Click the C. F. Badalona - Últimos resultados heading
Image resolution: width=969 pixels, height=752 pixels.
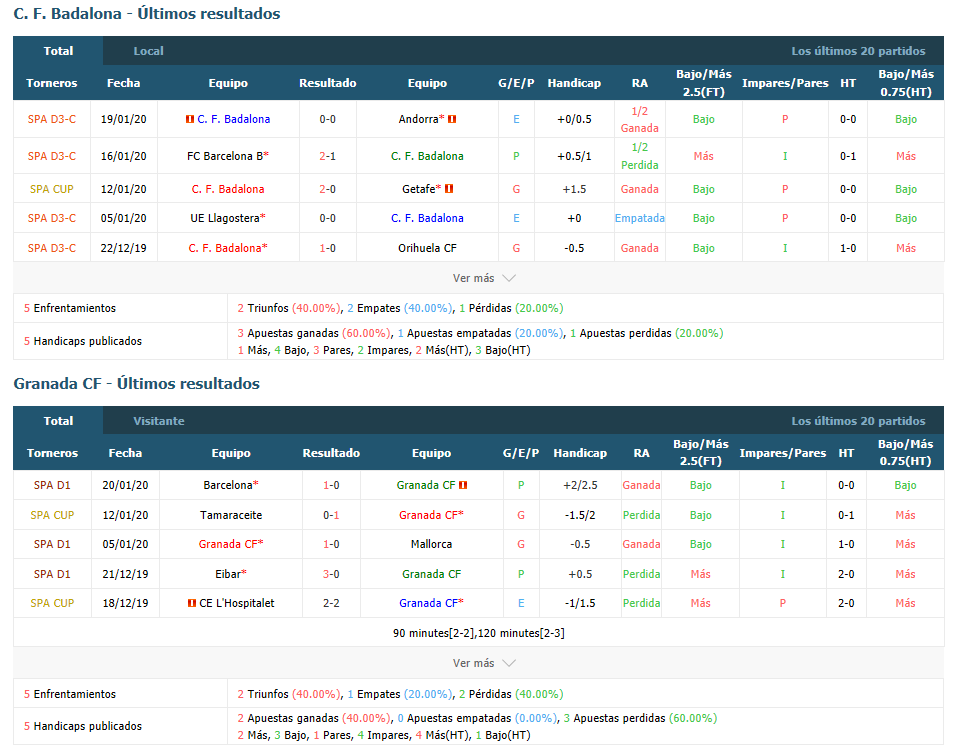(x=146, y=14)
